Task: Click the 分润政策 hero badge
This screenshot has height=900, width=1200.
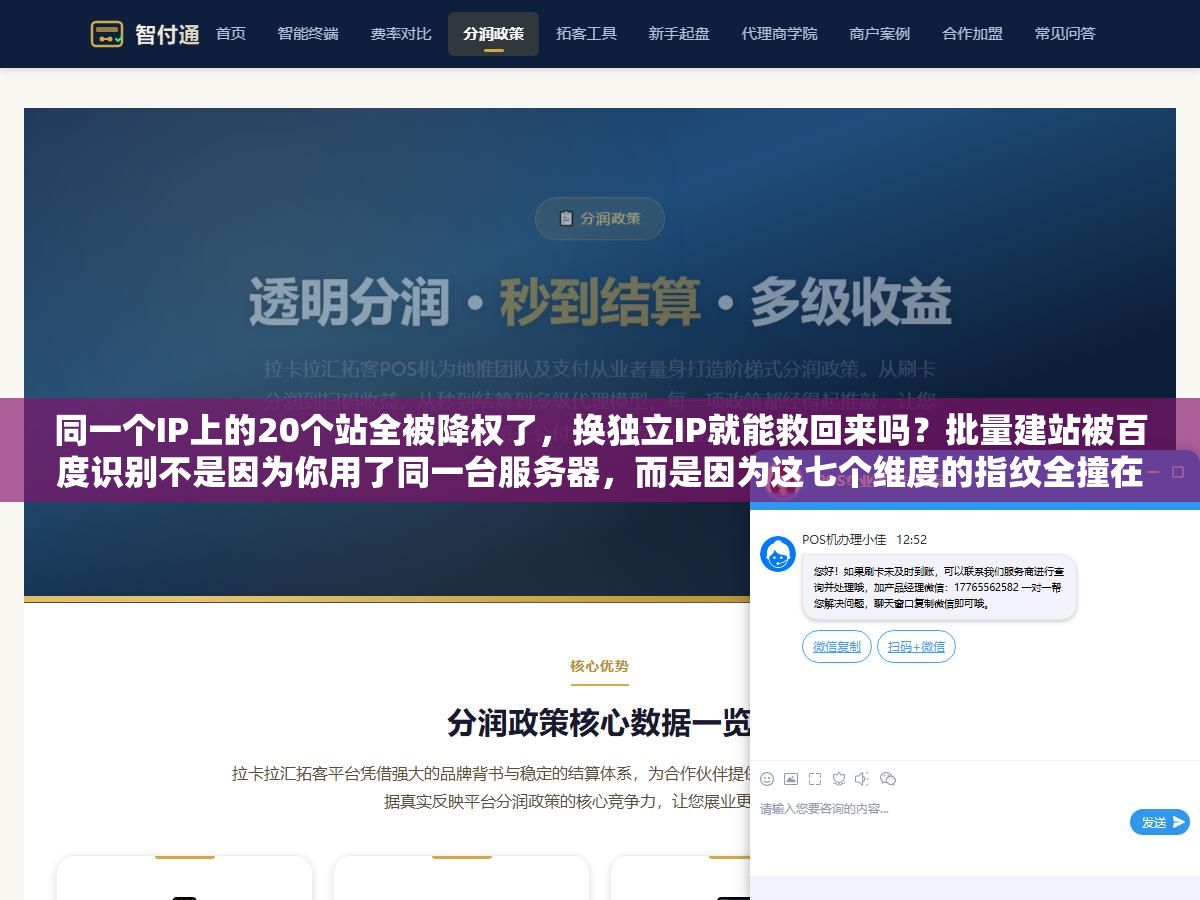Action: click(600, 218)
